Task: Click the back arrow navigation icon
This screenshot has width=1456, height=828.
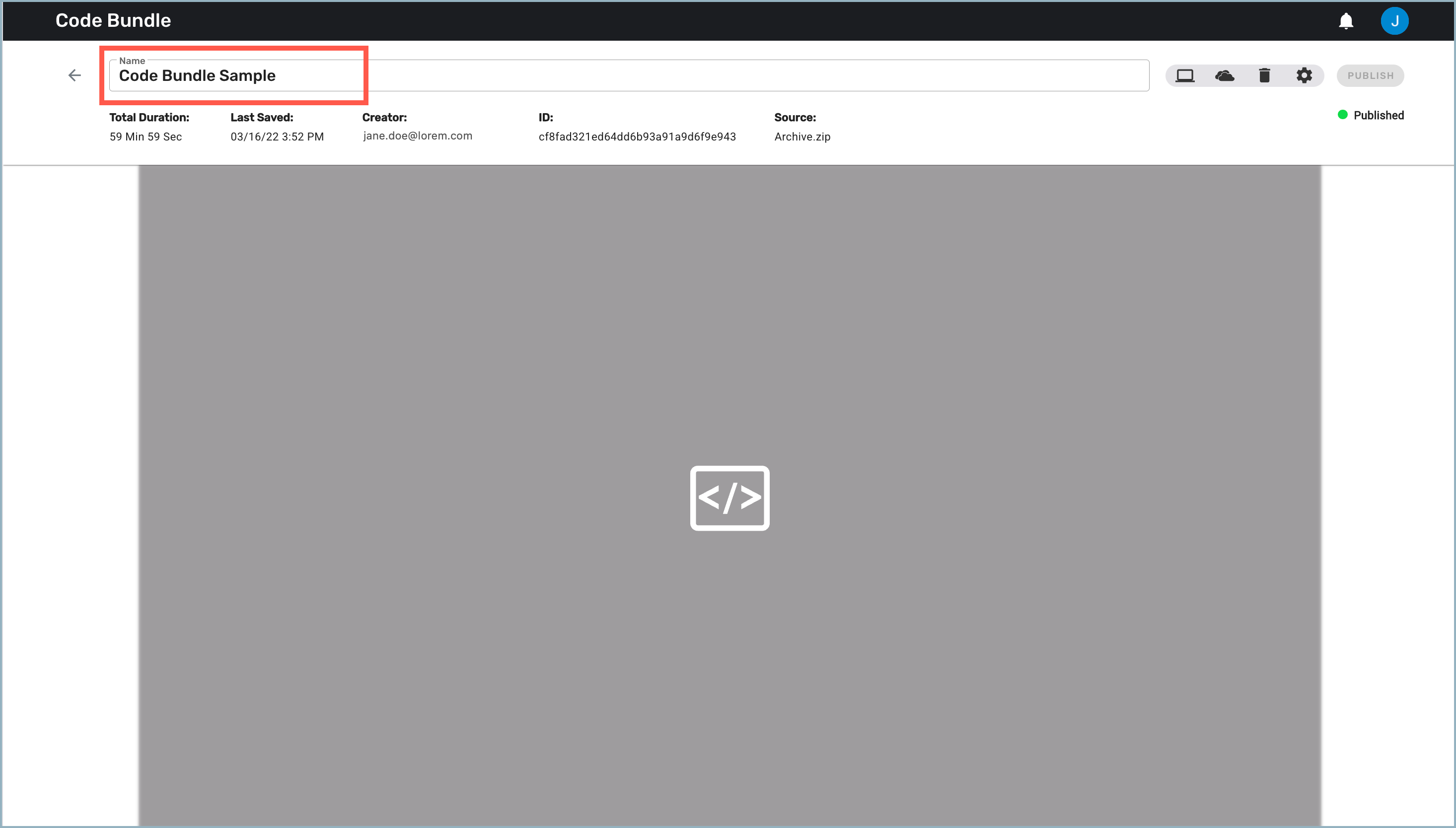Action: [x=75, y=75]
